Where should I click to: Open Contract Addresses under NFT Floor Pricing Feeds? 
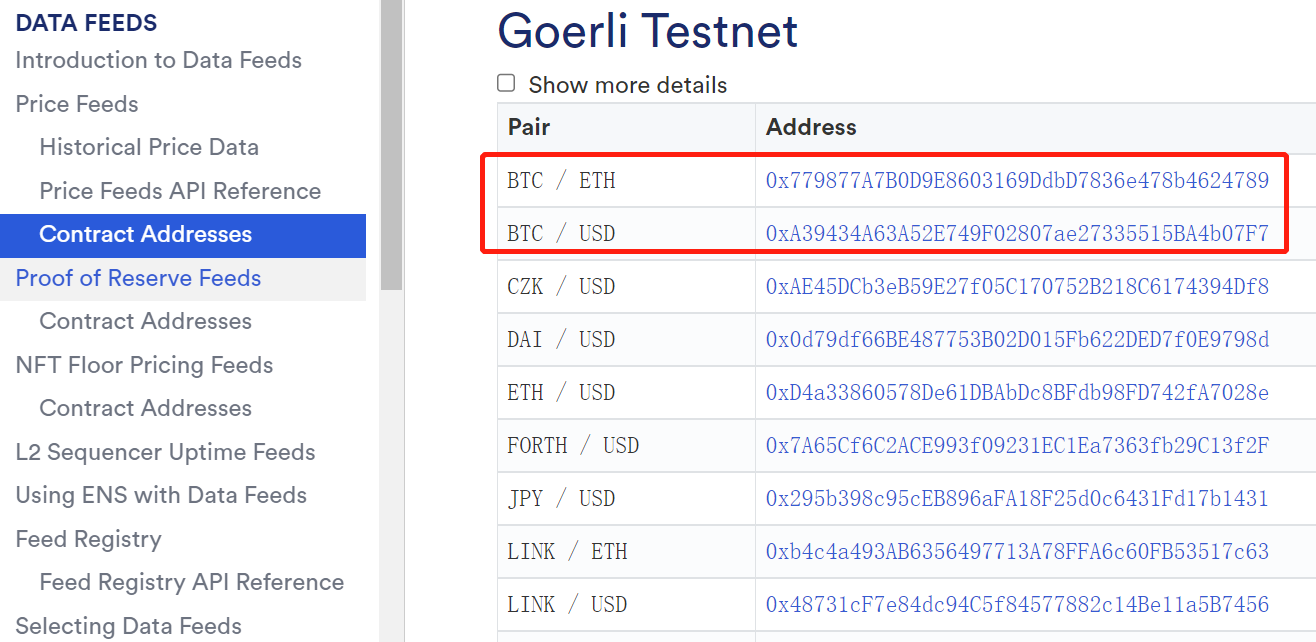pos(146,408)
